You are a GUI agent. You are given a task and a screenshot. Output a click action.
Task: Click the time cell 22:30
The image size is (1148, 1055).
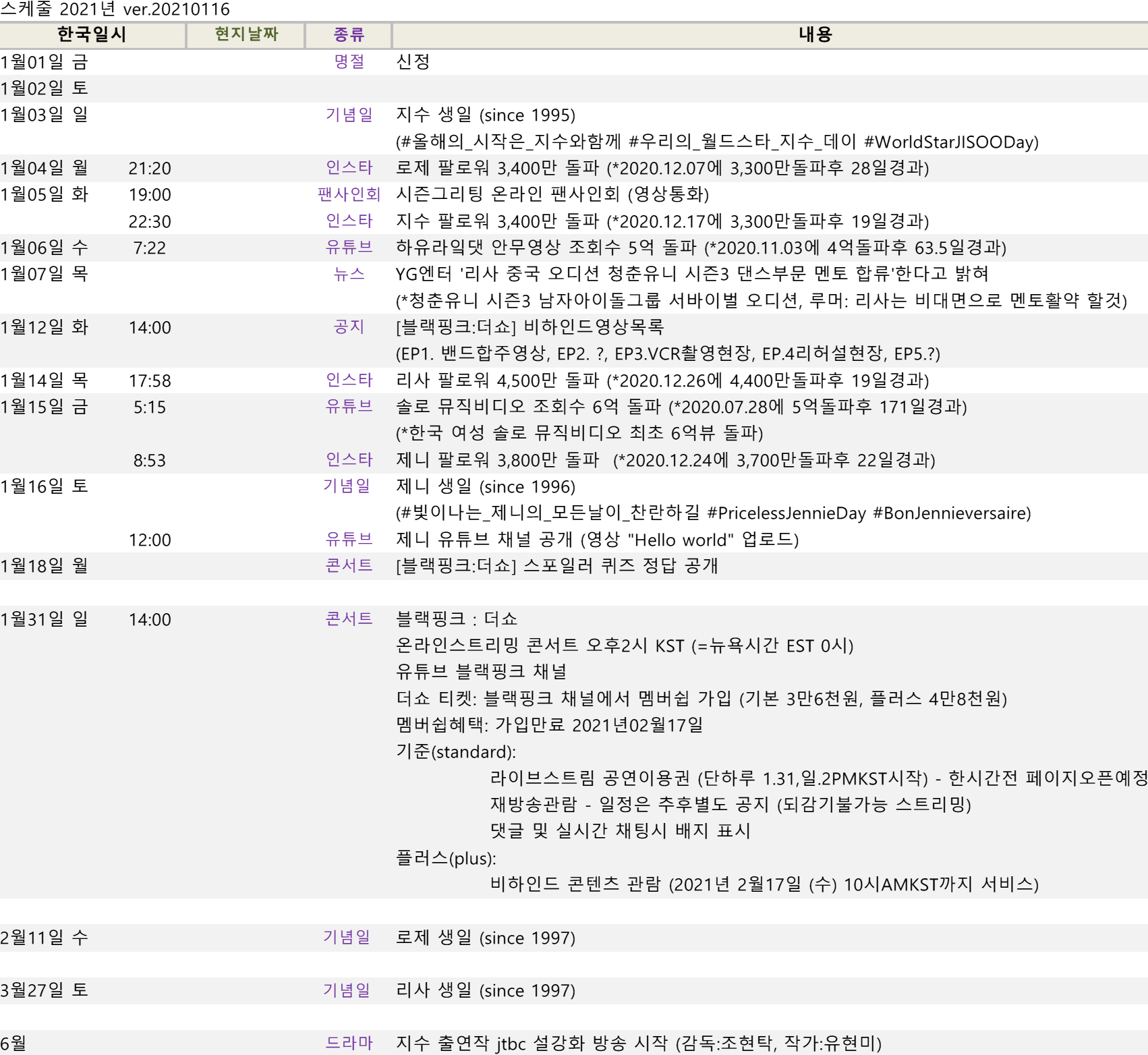tap(150, 221)
